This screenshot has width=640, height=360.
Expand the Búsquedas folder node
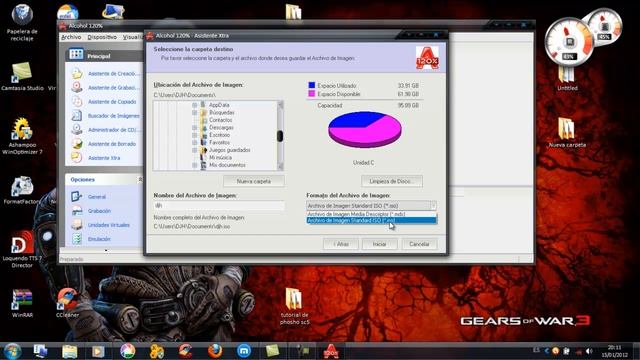pos(195,113)
